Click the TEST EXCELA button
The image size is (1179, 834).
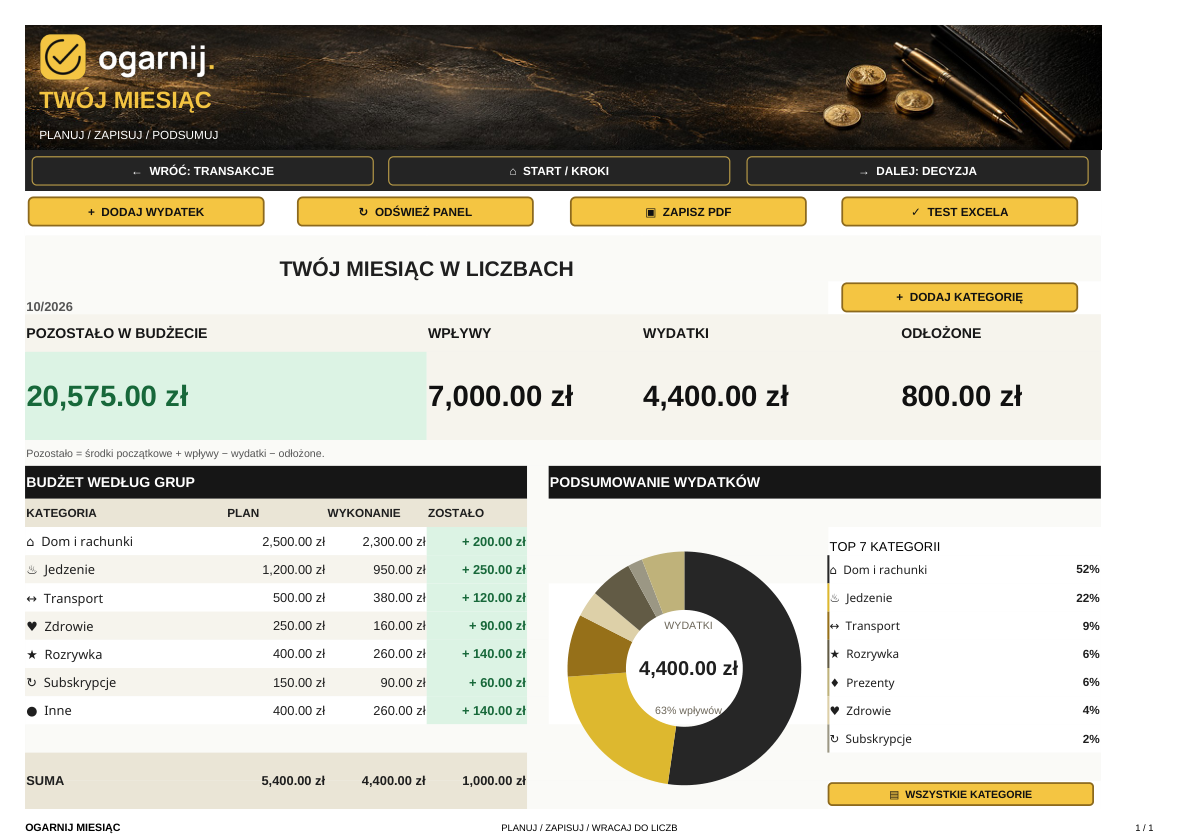tap(959, 212)
